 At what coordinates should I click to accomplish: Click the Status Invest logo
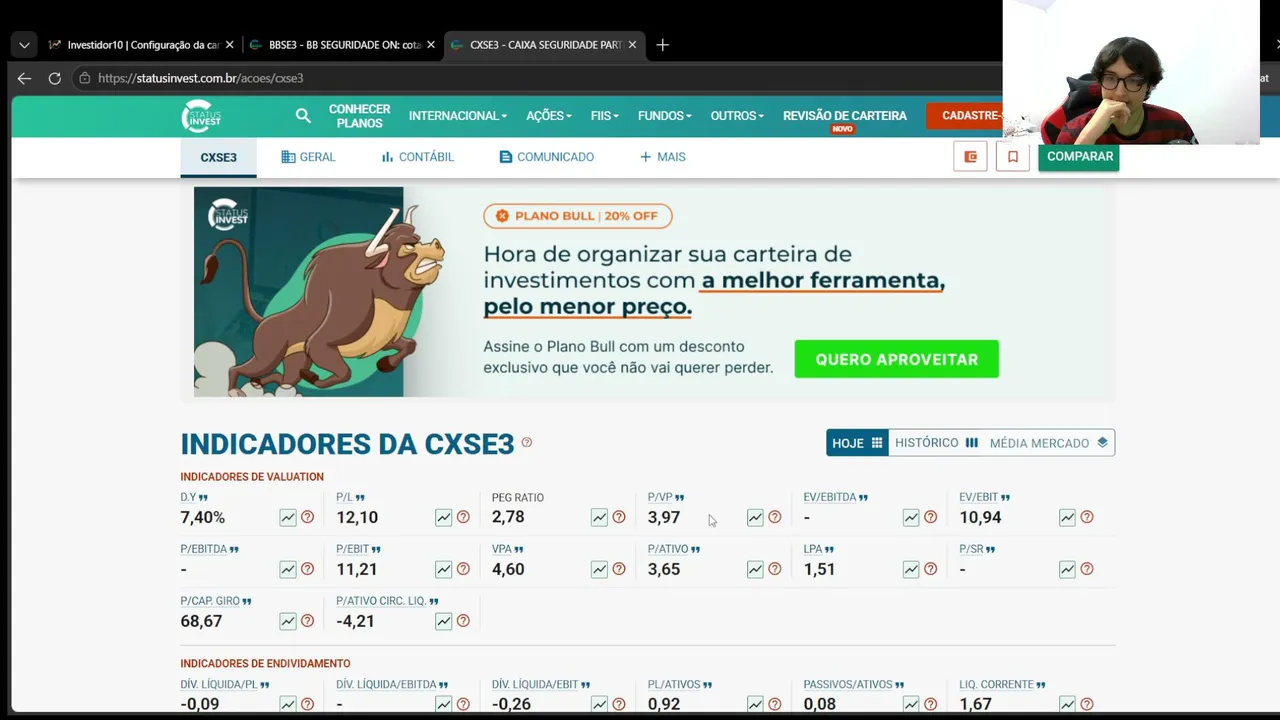coord(201,116)
